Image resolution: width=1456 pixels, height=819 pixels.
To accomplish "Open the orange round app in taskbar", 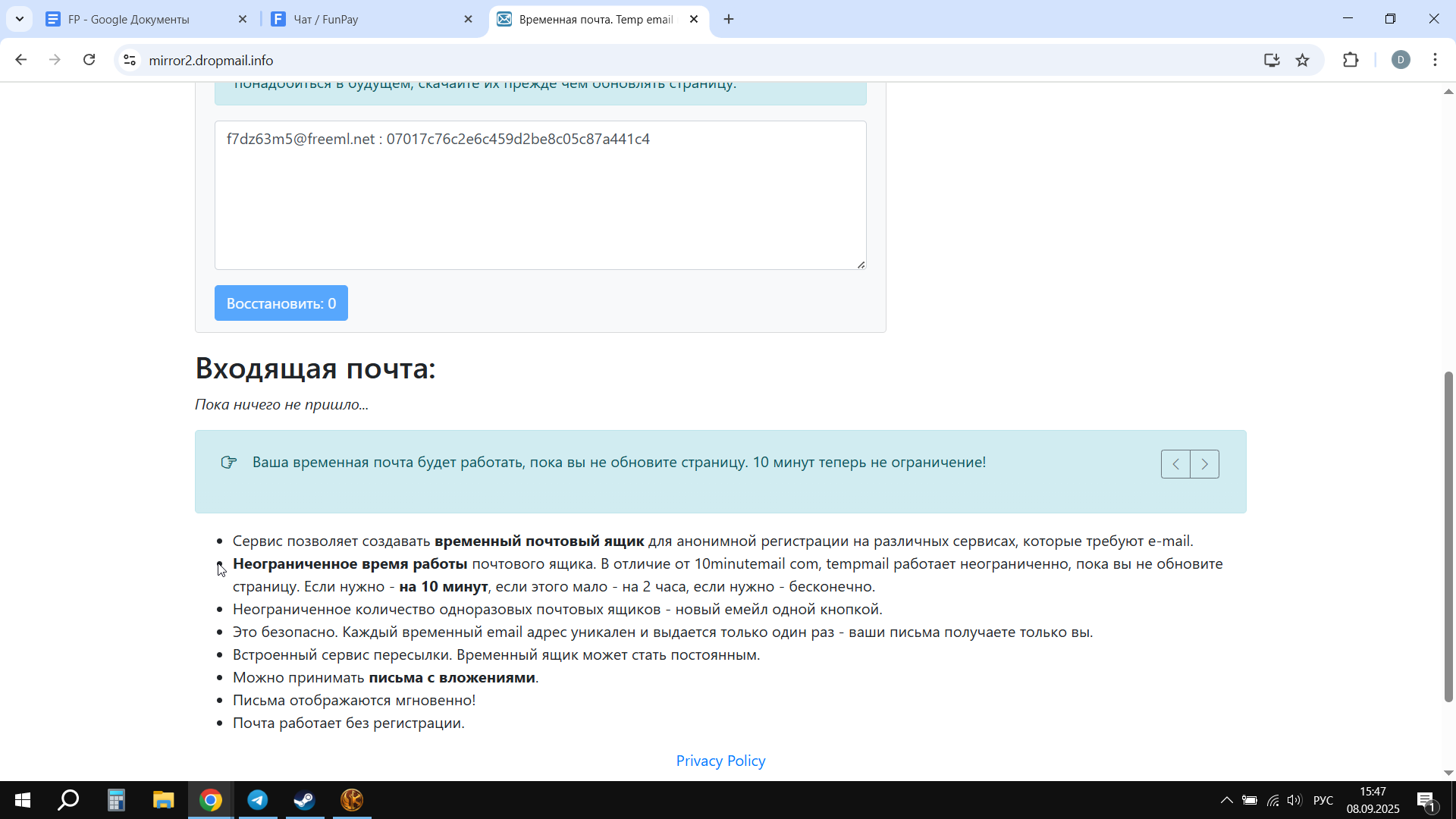I will (x=352, y=800).
